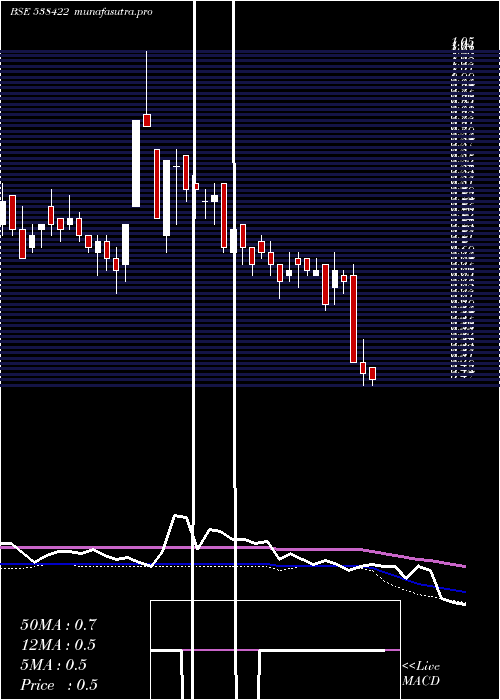Image resolution: width=500 pixels, height=700 pixels.
Task: Click the 'munafasutra.pro' site label
Action: click(113, 12)
